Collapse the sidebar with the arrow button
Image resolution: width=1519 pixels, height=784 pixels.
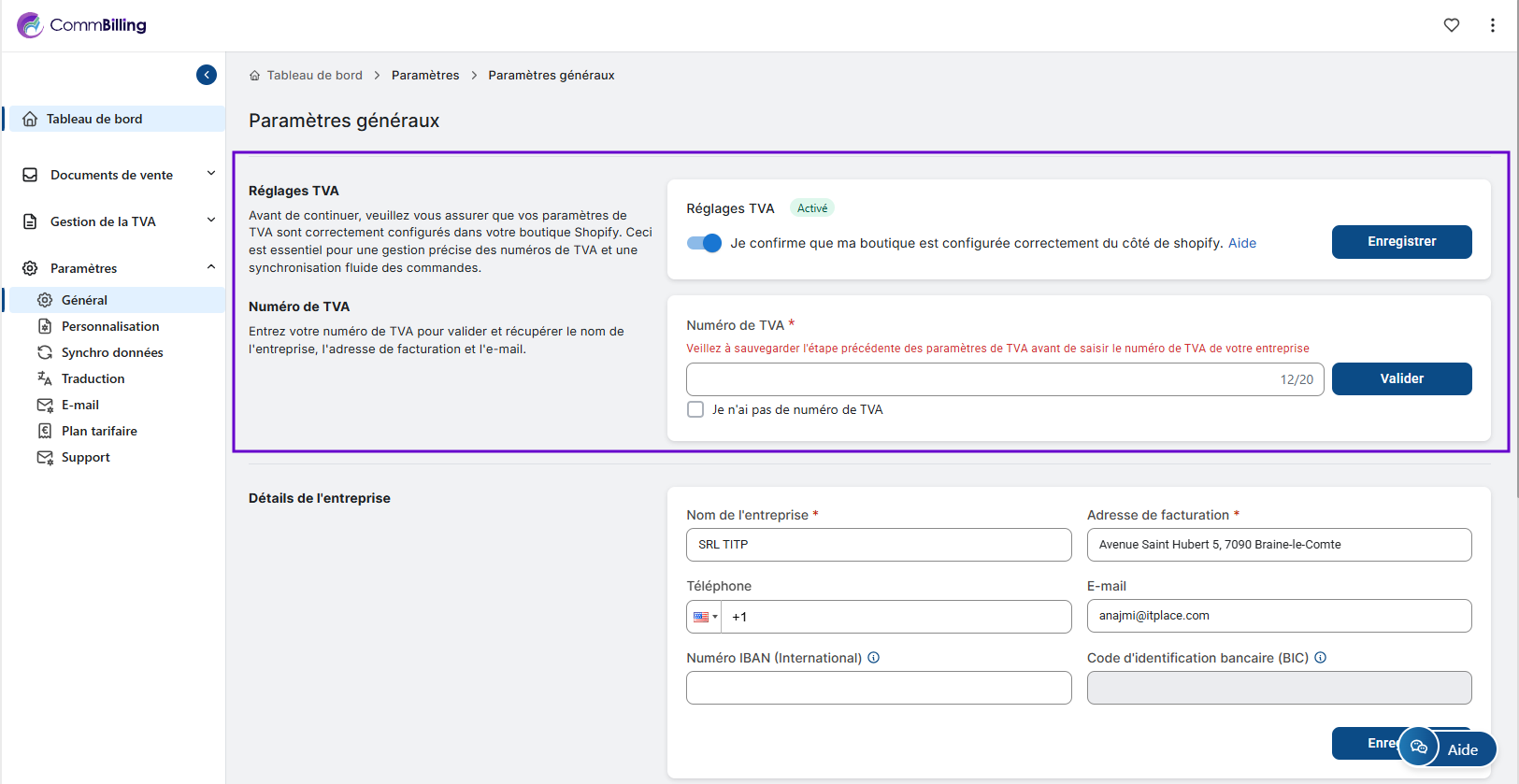207,75
